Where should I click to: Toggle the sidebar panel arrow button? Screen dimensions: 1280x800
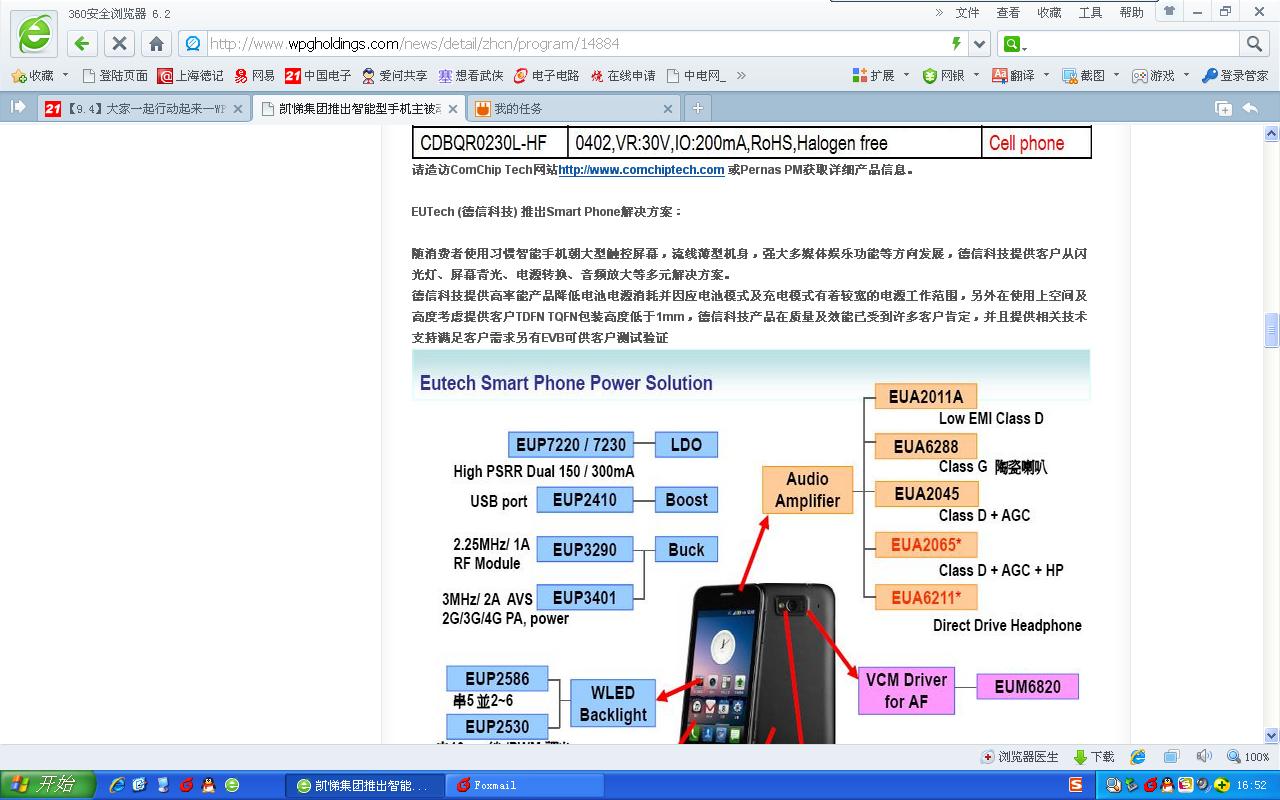pyautogui.click(x=17, y=107)
